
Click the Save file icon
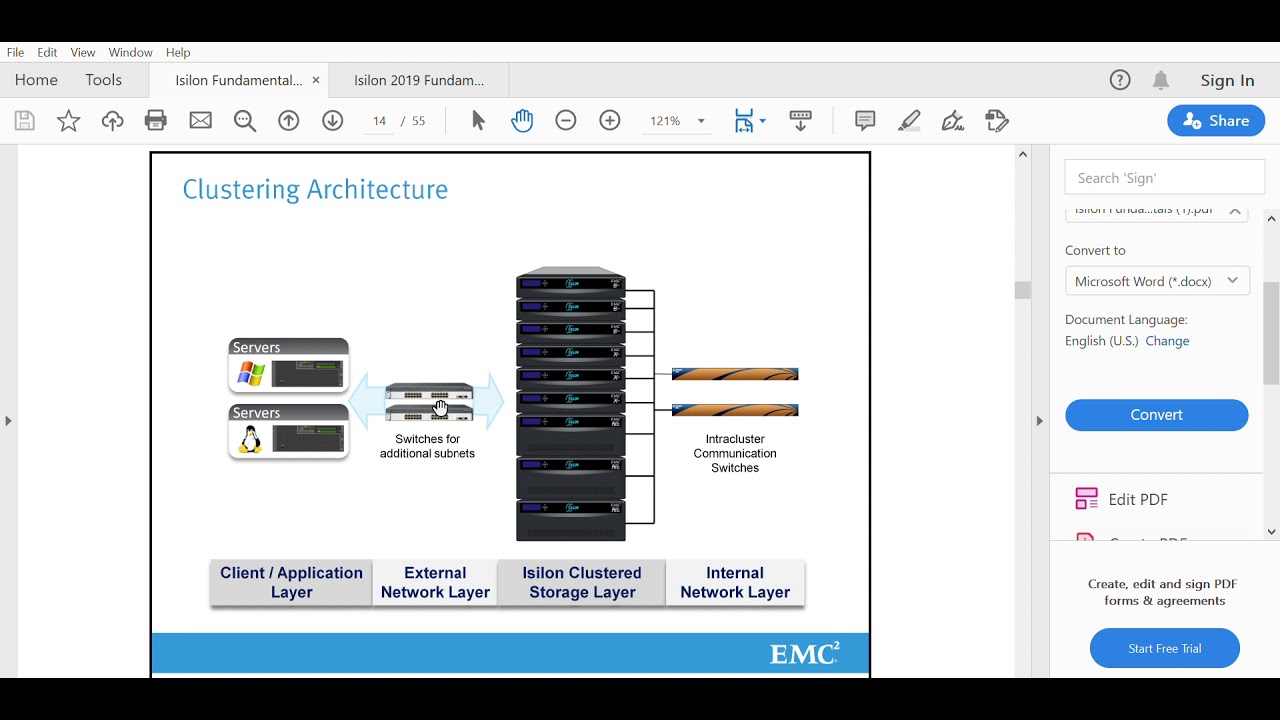25,121
